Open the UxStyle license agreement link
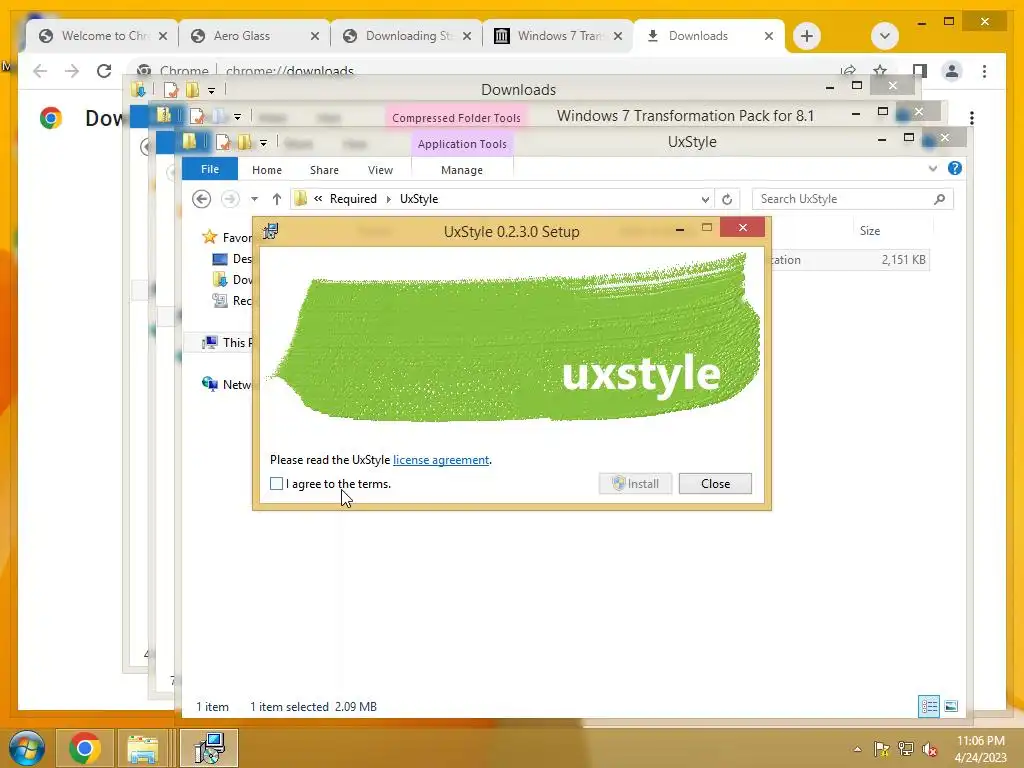1024x768 pixels. [x=441, y=460]
